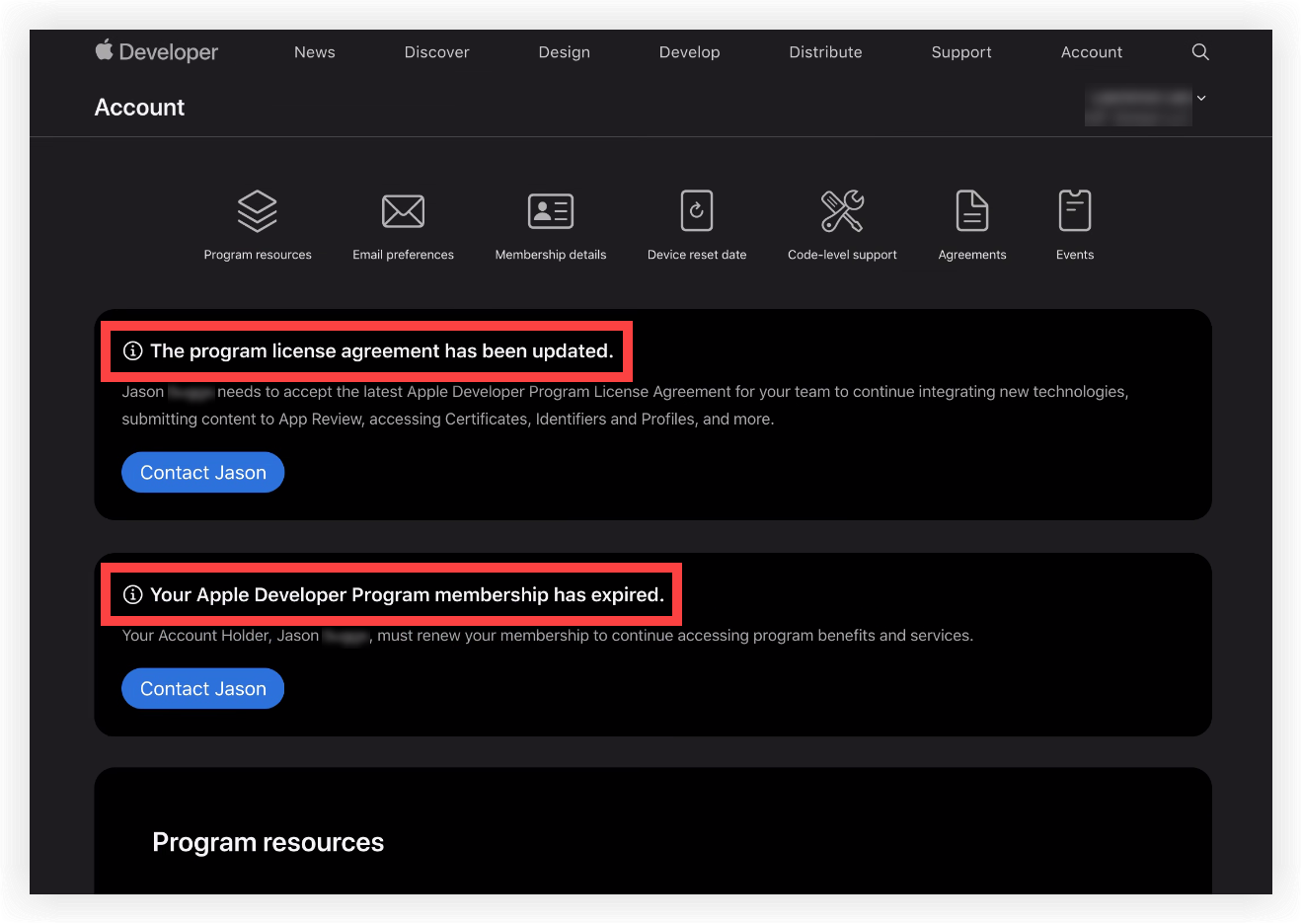
Task: Click the Account page title
Action: (x=139, y=108)
